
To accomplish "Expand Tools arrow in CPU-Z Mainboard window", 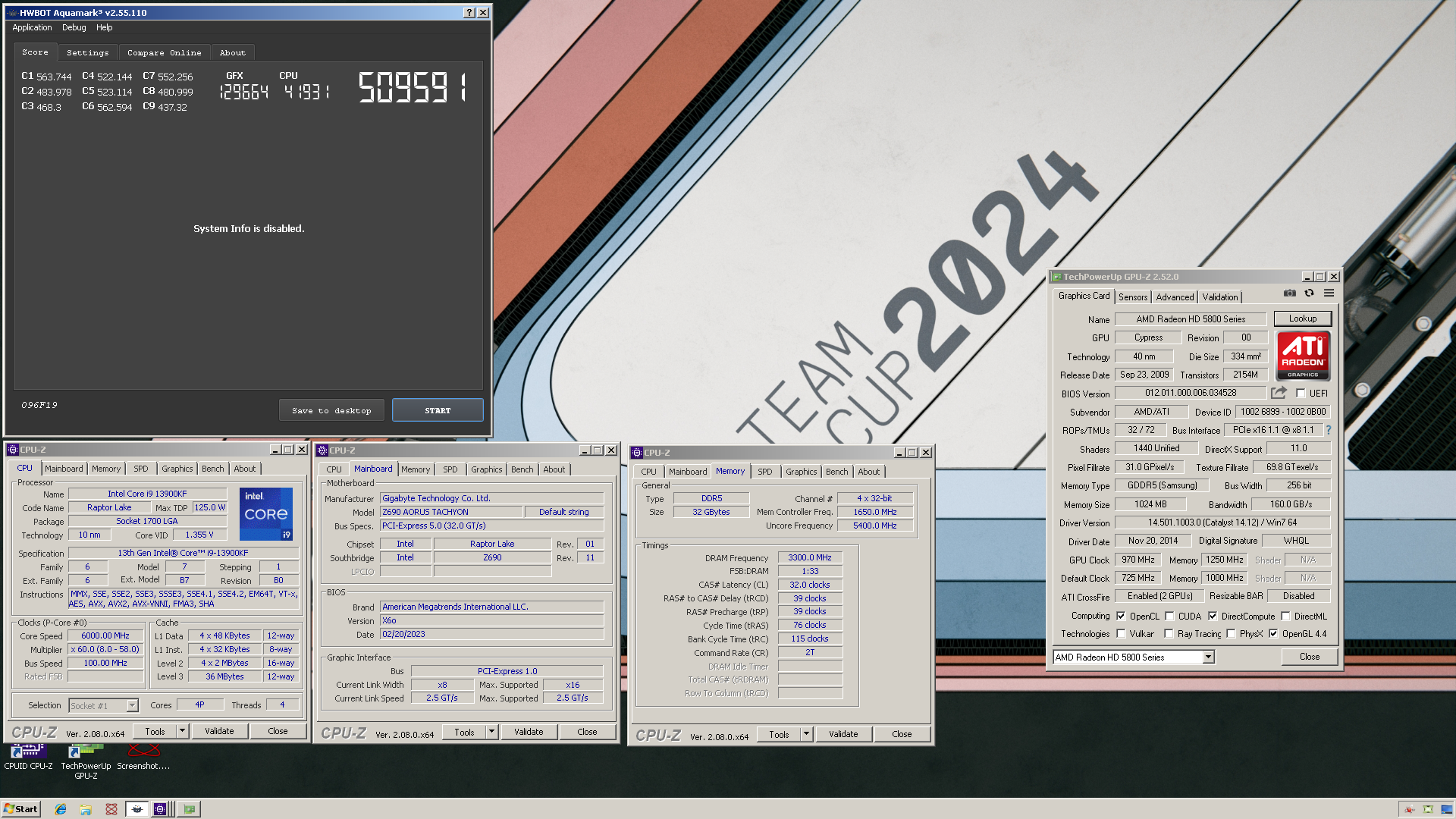I will [491, 732].
